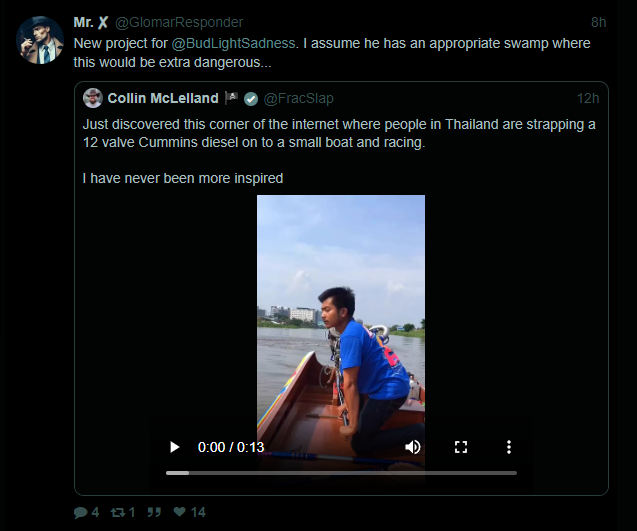Reply to Mr. X's post
Viewport: 637px width, 531px height.
[x=81, y=512]
